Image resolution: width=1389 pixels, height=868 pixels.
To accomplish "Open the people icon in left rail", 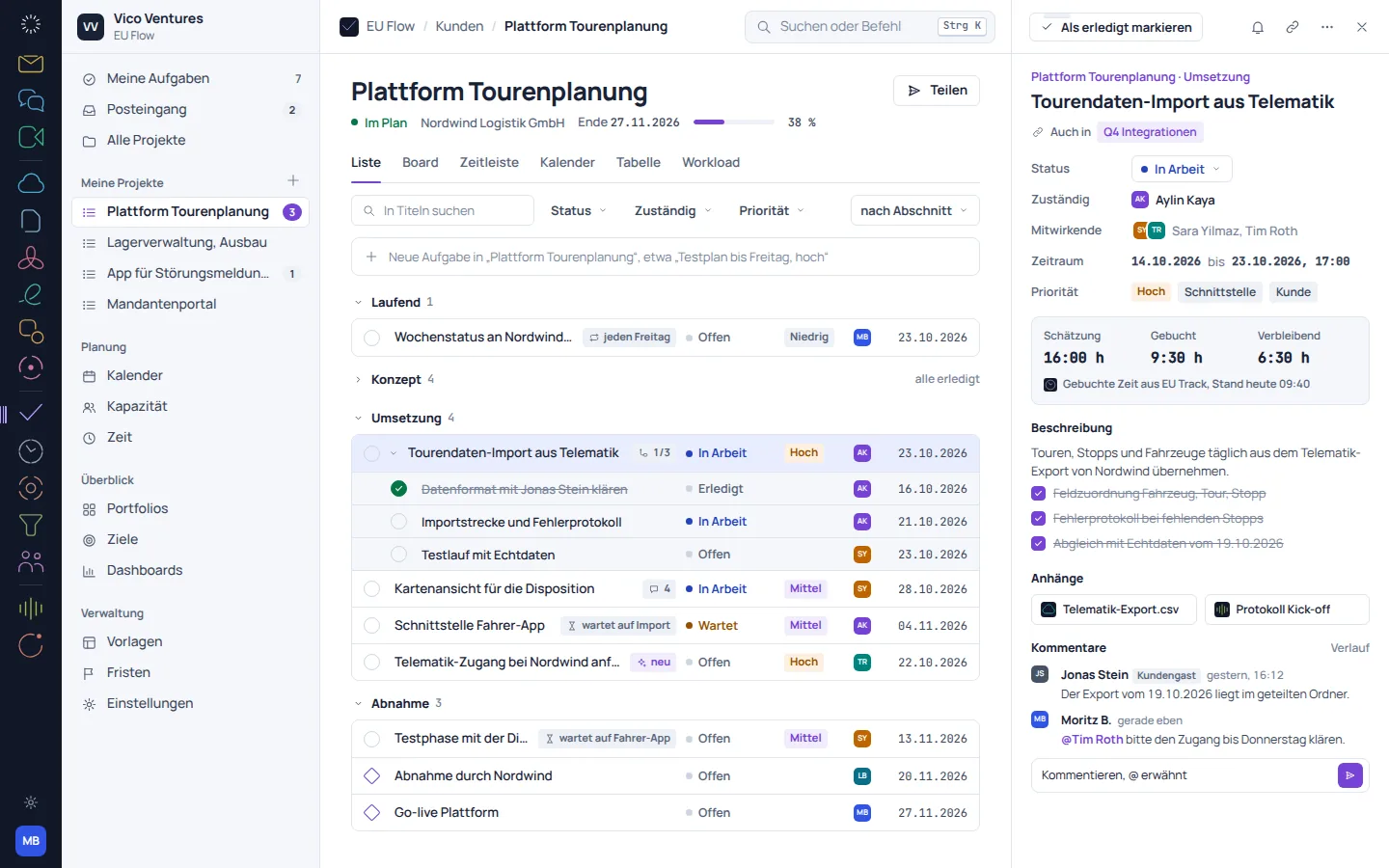I will tap(31, 561).
